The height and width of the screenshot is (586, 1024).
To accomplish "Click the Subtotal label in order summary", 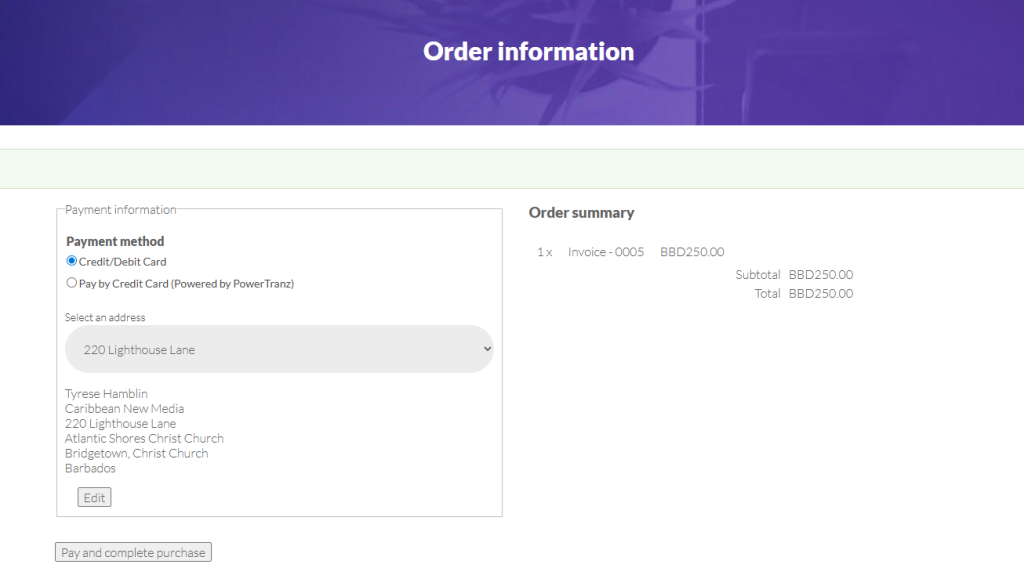I will [x=757, y=275].
